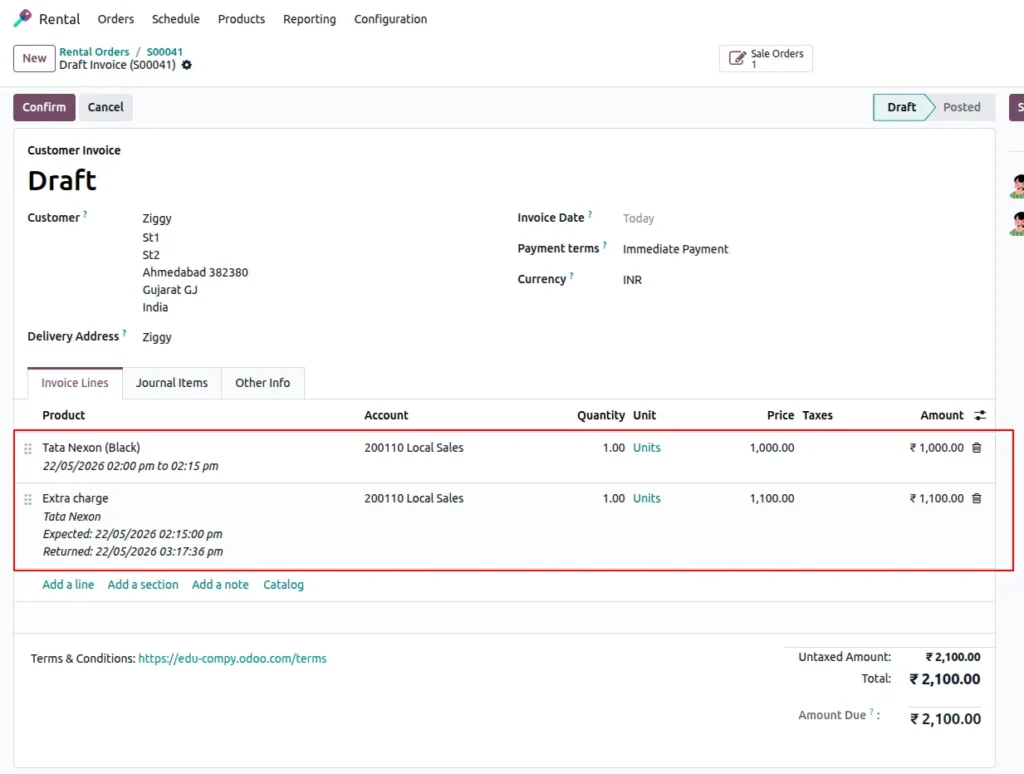The width and height of the screenshot is (1024, 774).
Task: Click the Delivery Address help question mark
Action: point(124,333)
